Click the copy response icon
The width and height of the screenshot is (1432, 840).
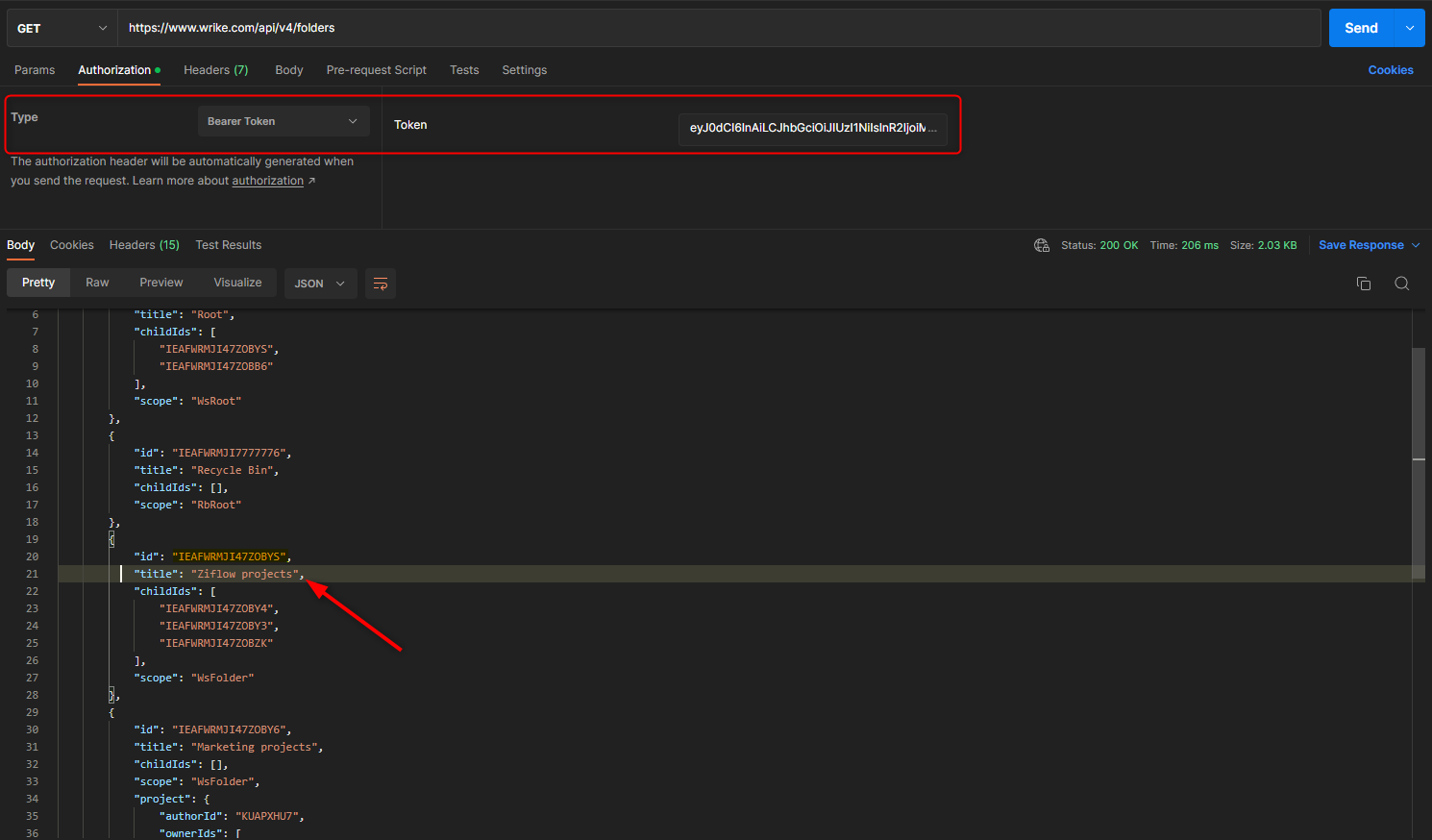click(x=1363, y=284)
